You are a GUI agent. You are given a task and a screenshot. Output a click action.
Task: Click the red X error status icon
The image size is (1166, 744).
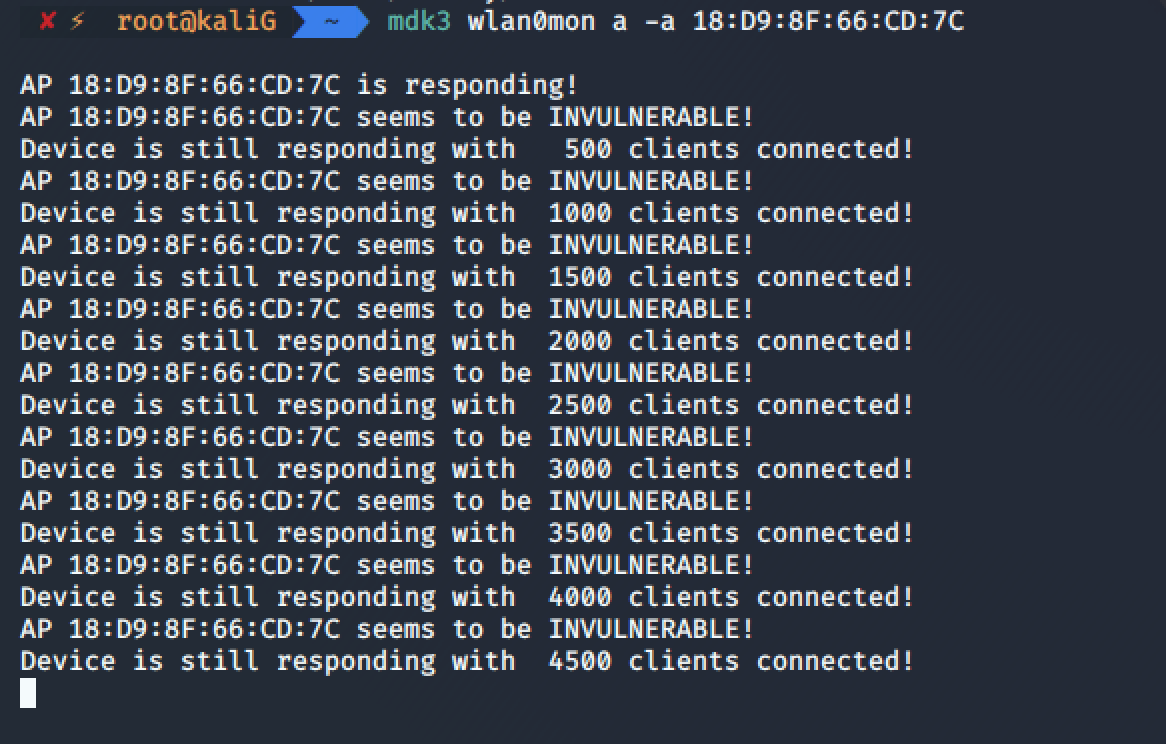[48, 21]
